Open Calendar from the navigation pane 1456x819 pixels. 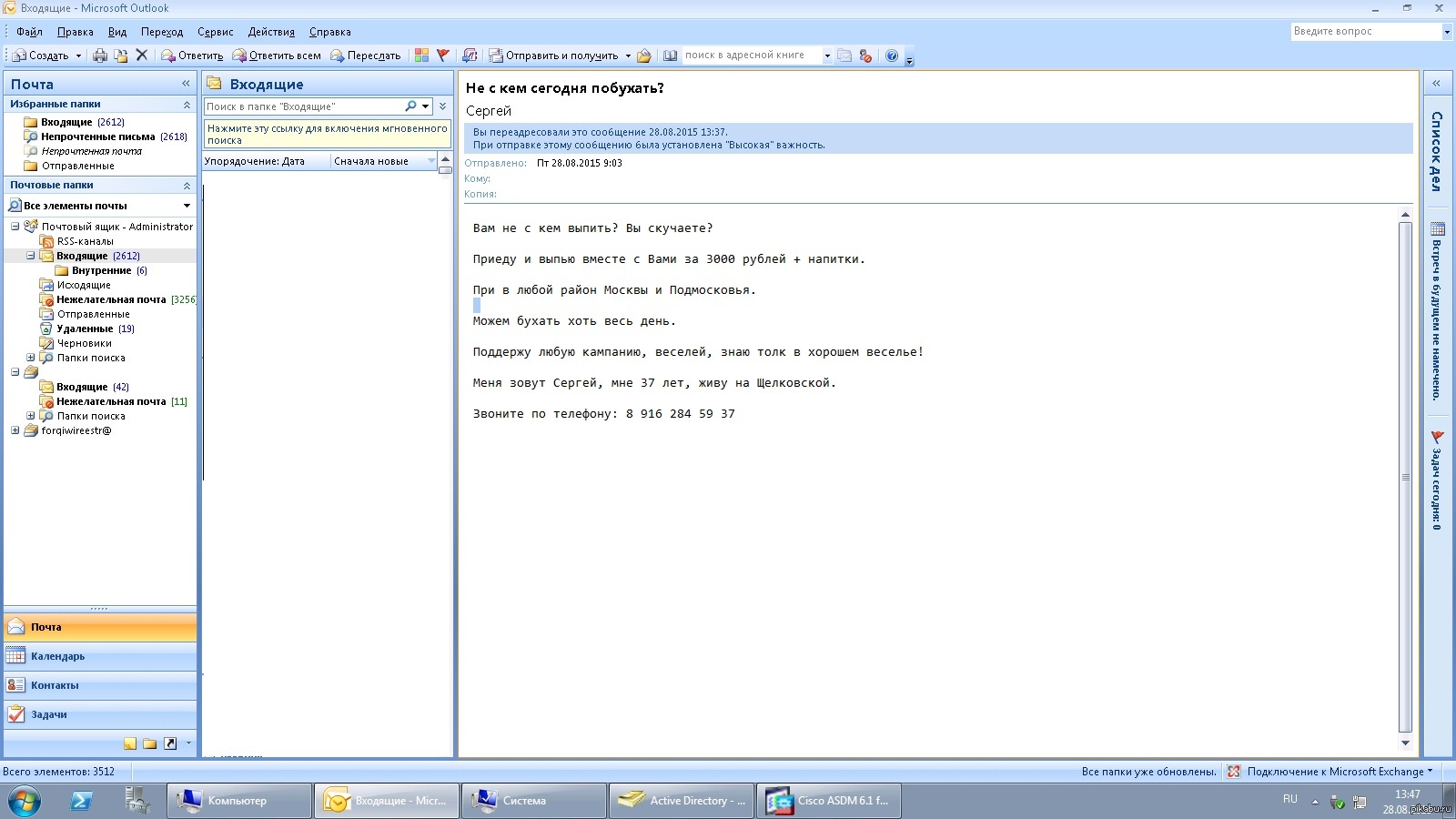pos(57,656)
